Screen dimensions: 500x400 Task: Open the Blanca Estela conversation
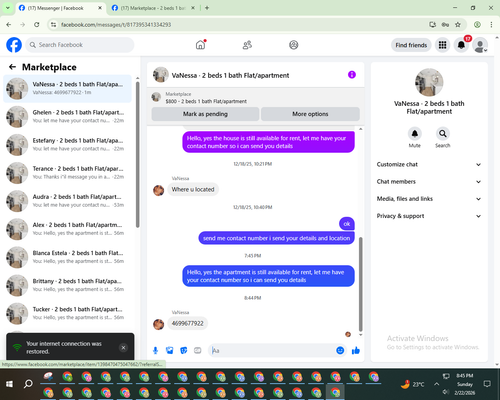click(67, 257)
